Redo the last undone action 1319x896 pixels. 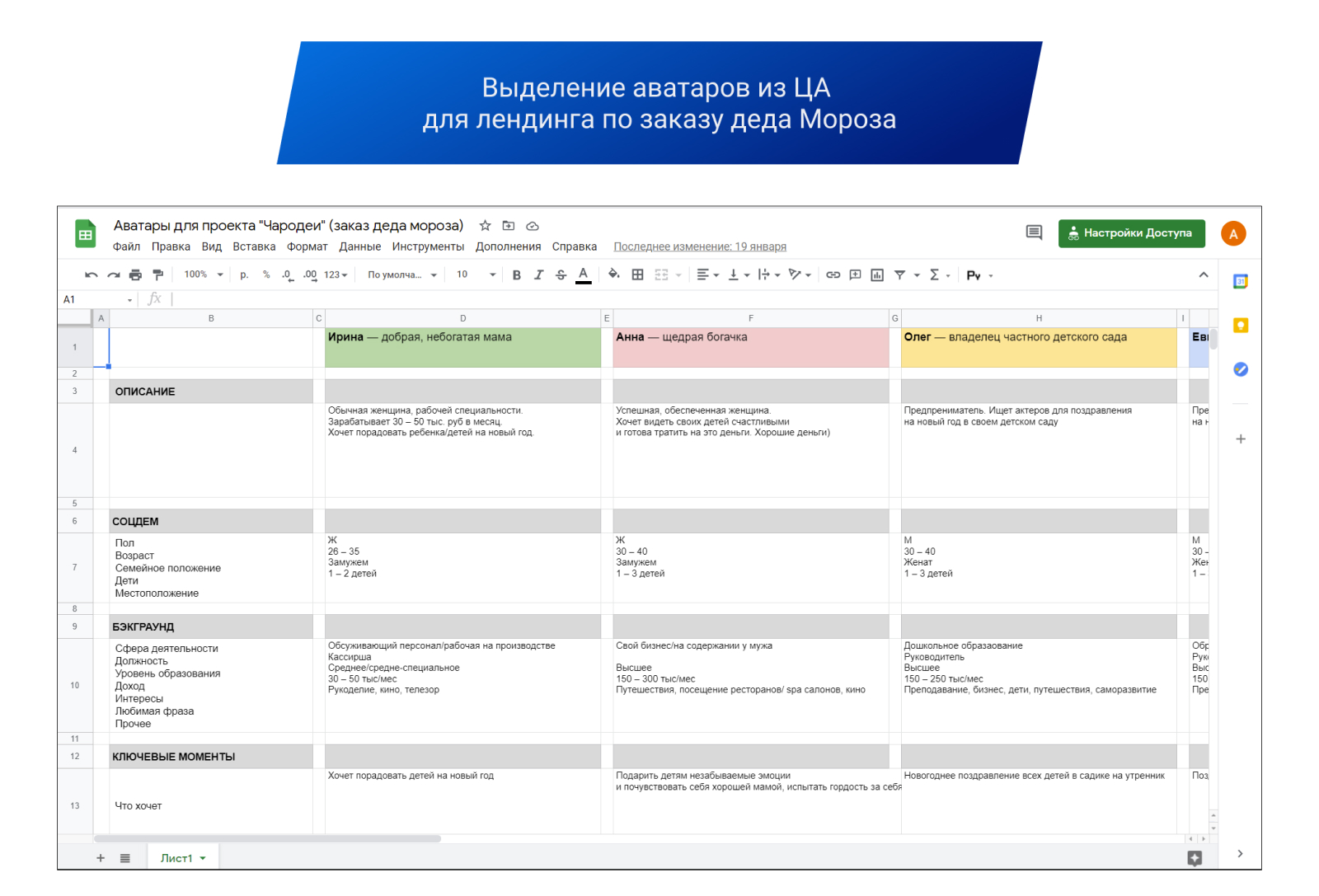(x=114, y=275)
